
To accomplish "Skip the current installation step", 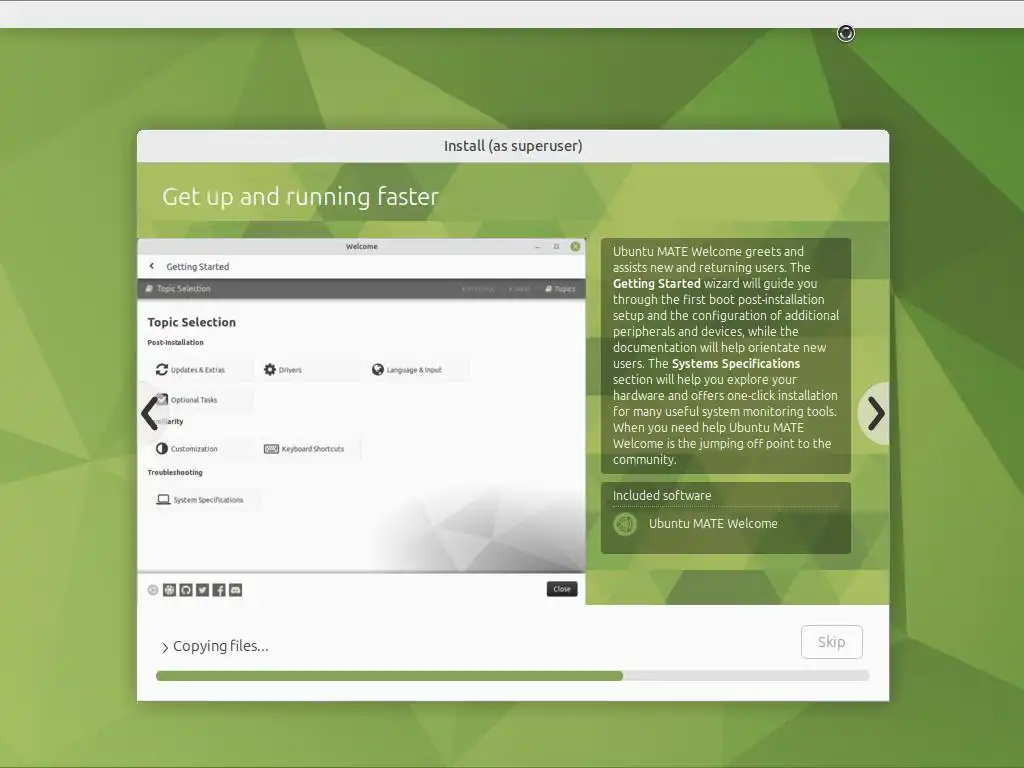I will coord(831,642).
